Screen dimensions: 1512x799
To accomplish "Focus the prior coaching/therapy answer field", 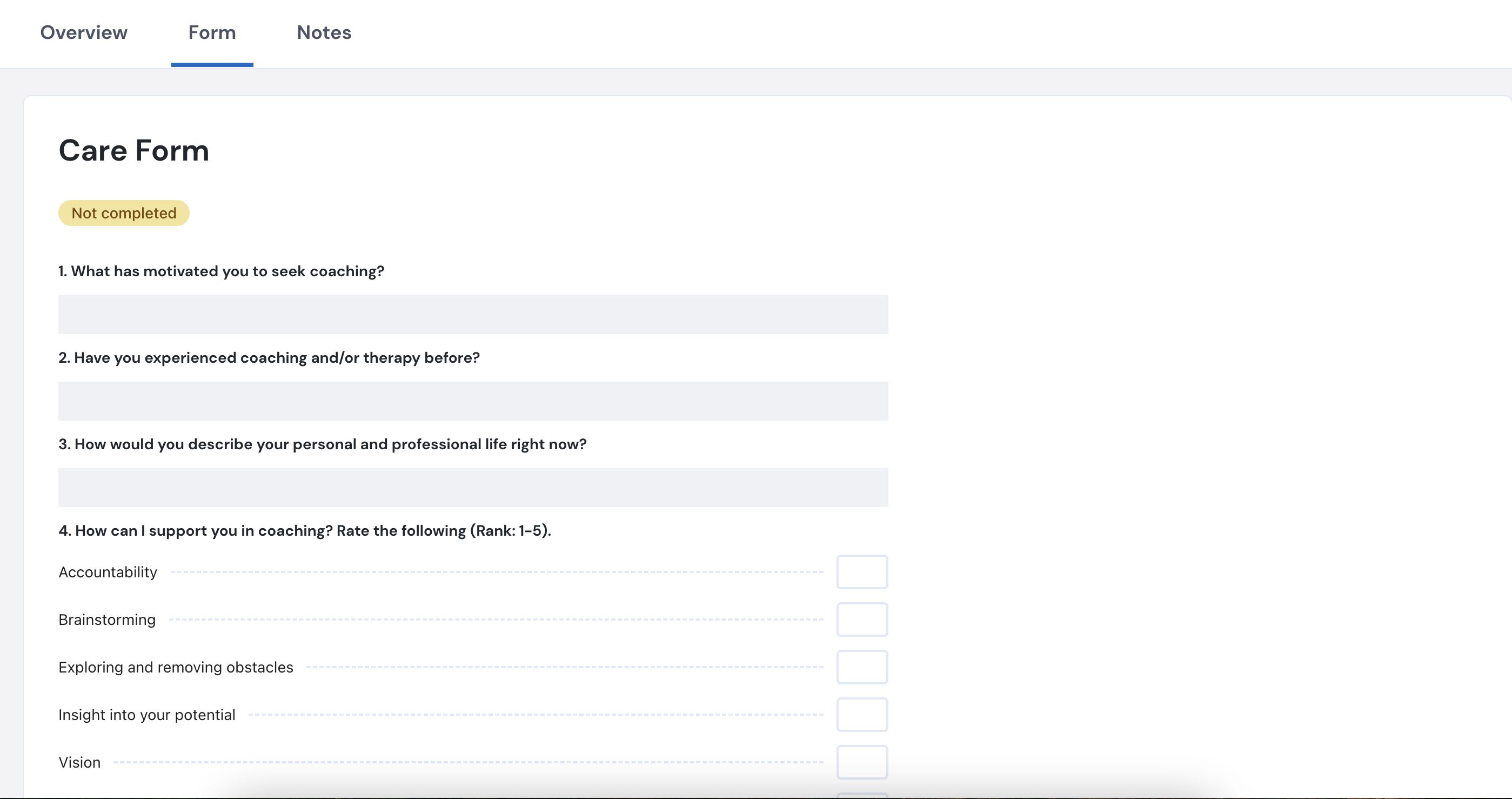I will point(472,401).
